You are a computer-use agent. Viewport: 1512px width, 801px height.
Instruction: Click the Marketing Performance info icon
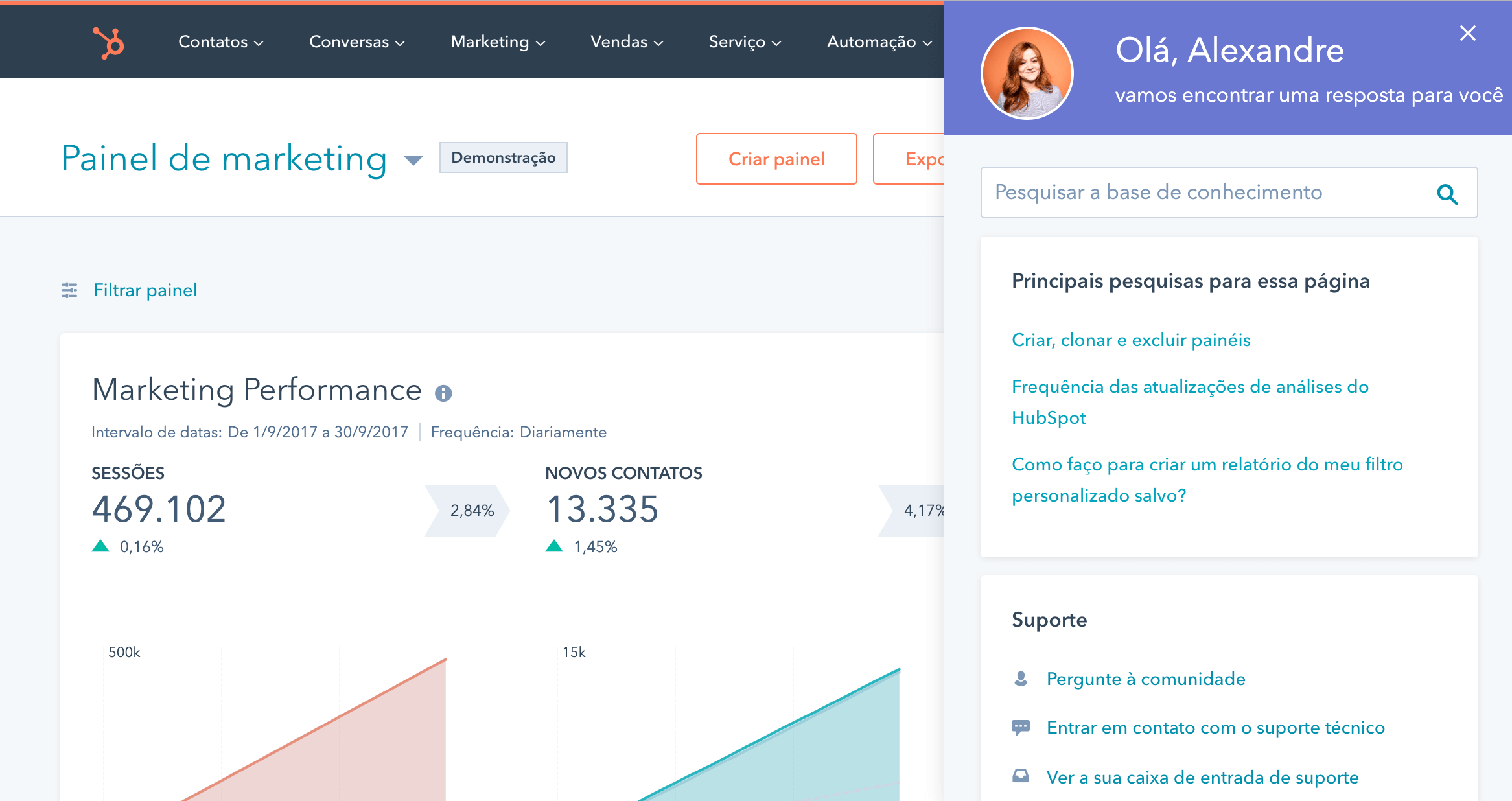coord(443,393)
